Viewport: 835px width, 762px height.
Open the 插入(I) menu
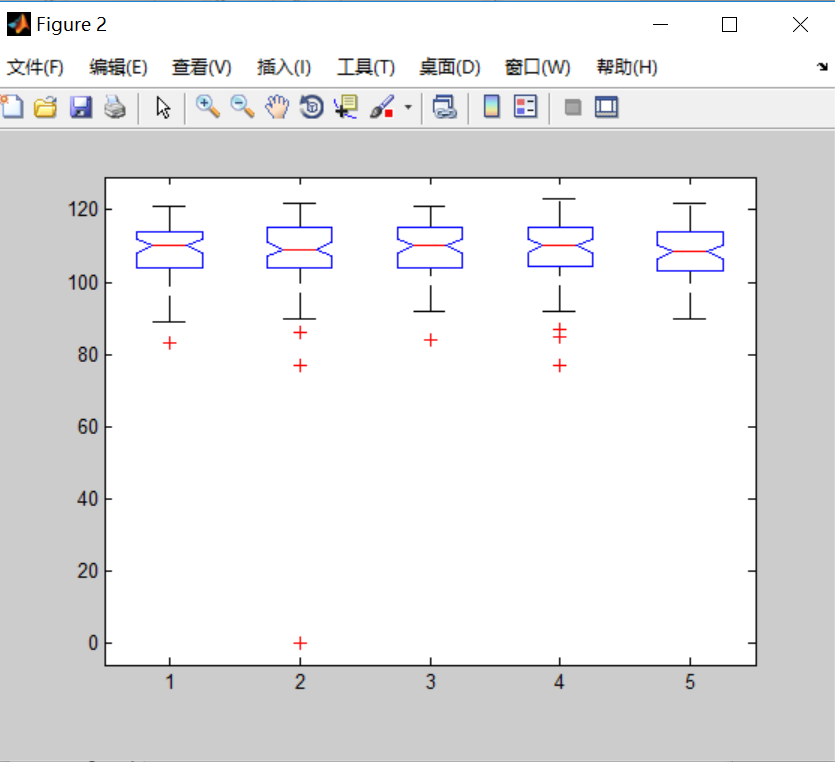click(x=283, y=67)
